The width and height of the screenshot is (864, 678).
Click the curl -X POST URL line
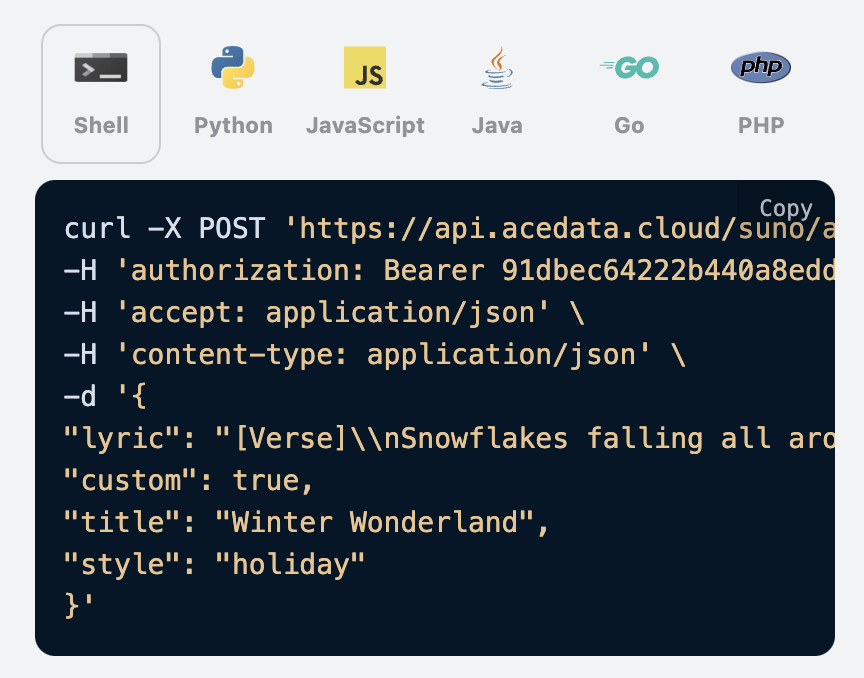click(449, 228)
